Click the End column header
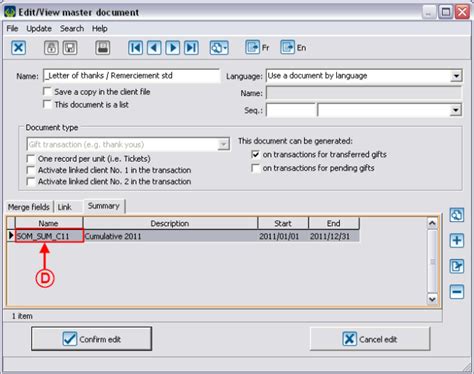The width and height of the screenshot is (474, 374). (334, 223)
